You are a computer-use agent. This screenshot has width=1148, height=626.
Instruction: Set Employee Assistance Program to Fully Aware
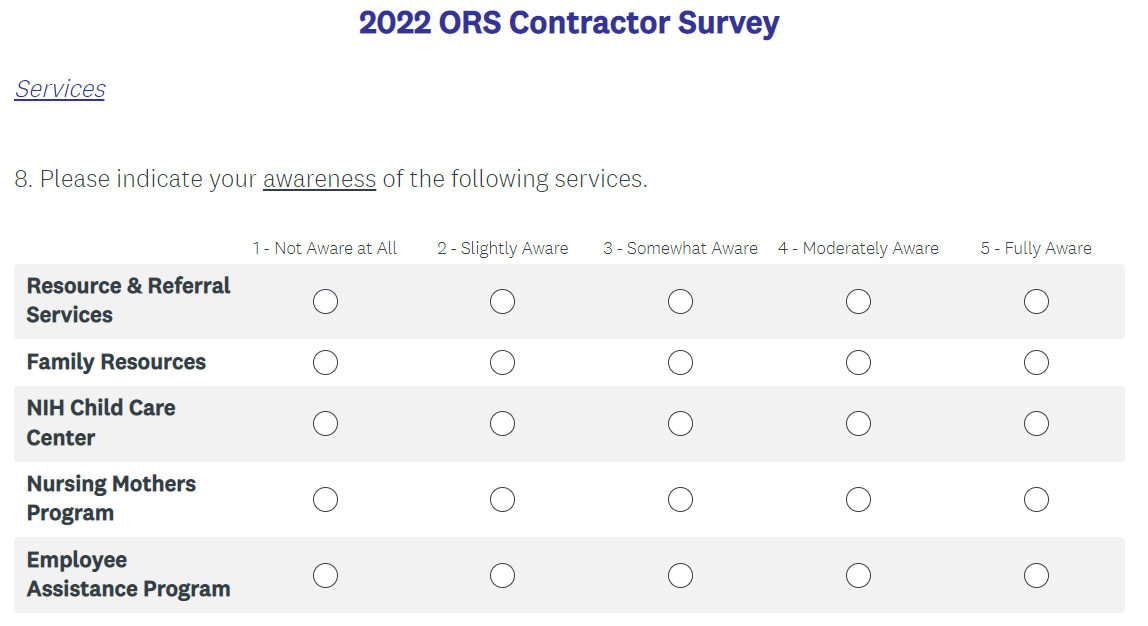(1036, 575)
